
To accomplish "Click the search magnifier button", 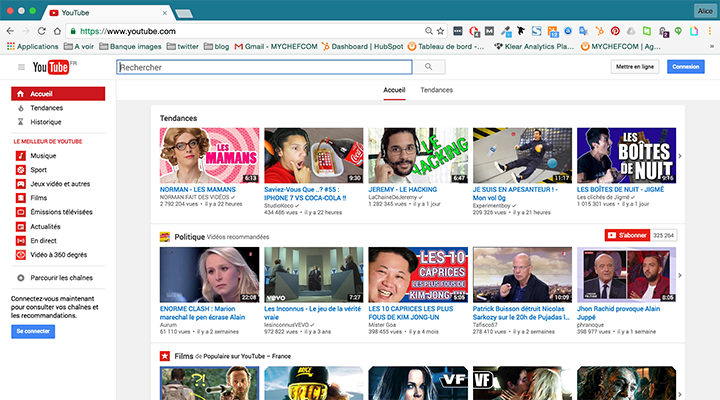I will point(428,67).
